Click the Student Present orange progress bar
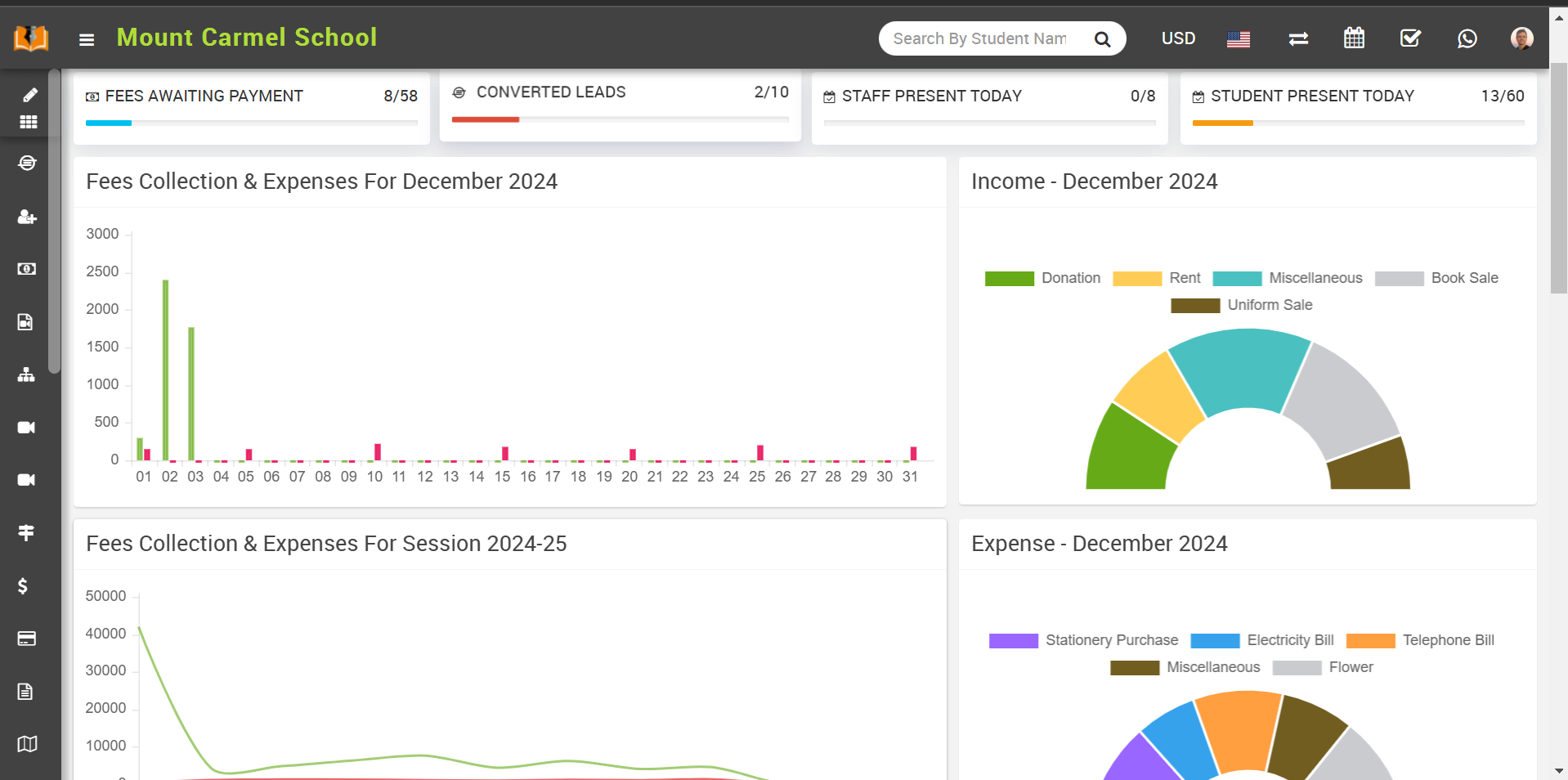 click(x=1223, y=123)
